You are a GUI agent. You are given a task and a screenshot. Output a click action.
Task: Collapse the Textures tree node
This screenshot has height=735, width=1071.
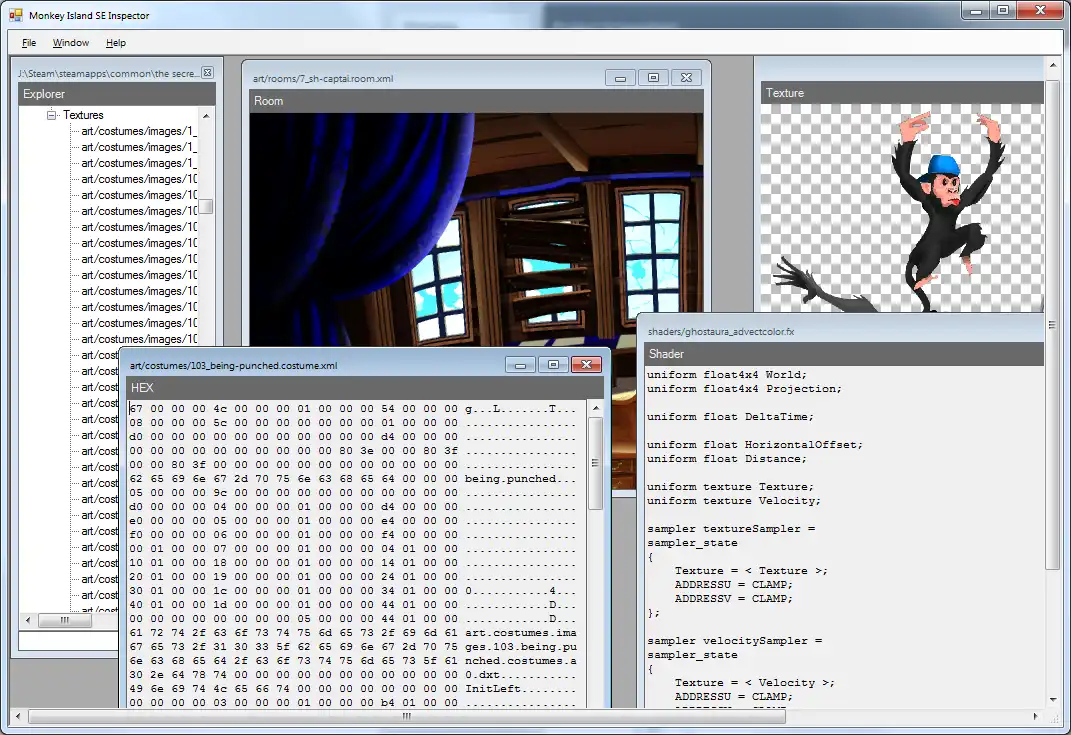[51, 115]
